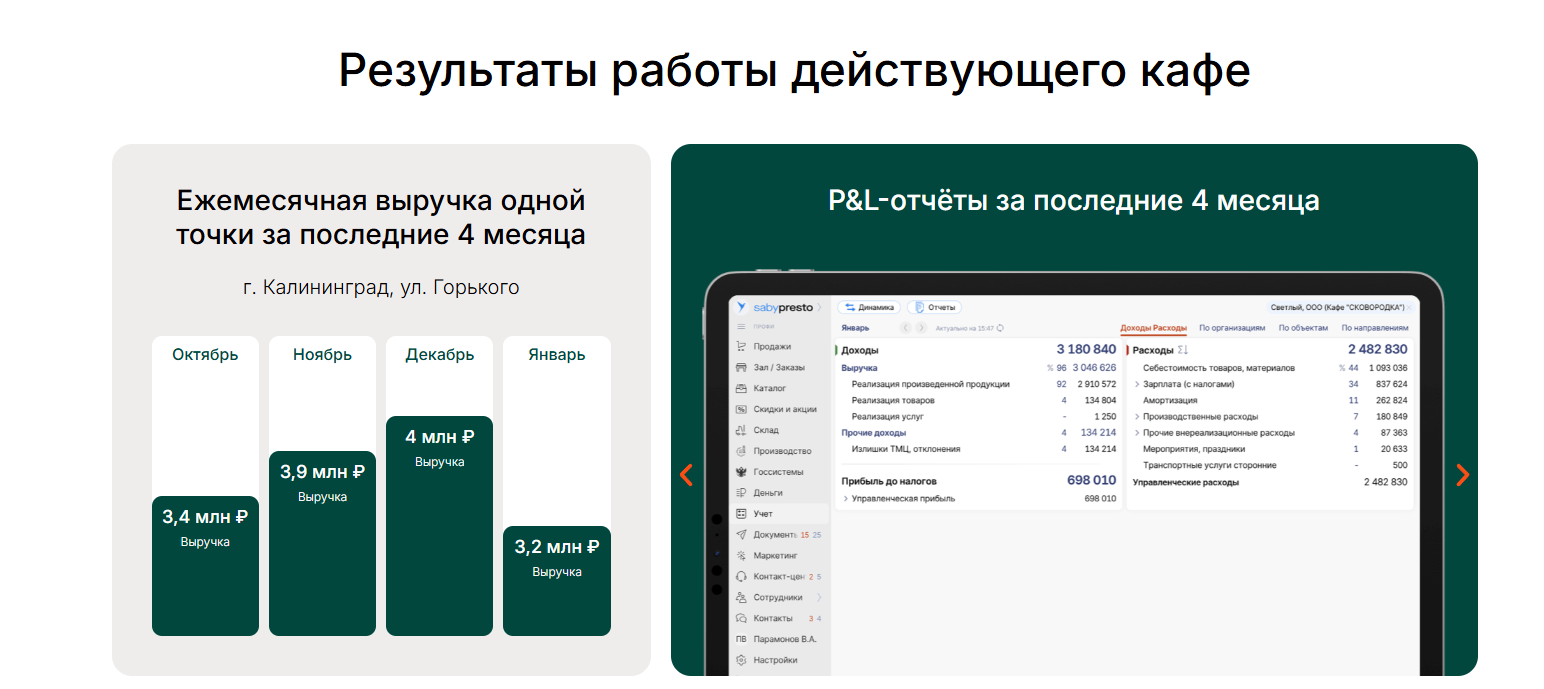Expand the Зарплата (с налогами) row
The height and width of the screenshot is (689, 1544).
(x=1137, y=384)
